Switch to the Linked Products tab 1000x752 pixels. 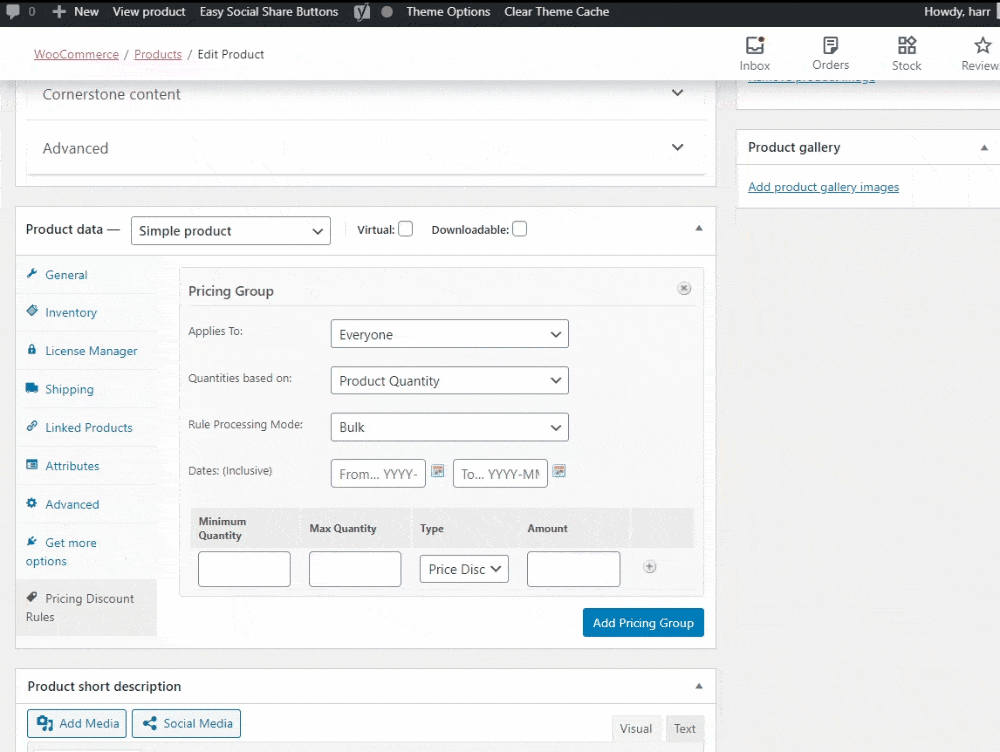[88, 428]
